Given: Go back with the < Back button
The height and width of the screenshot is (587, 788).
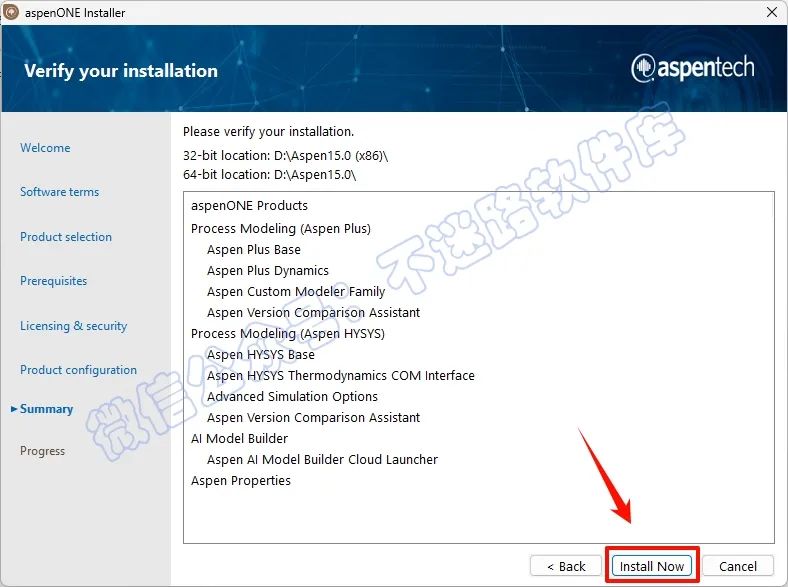Looking at the screenshot, I should [x=566, y=566].
